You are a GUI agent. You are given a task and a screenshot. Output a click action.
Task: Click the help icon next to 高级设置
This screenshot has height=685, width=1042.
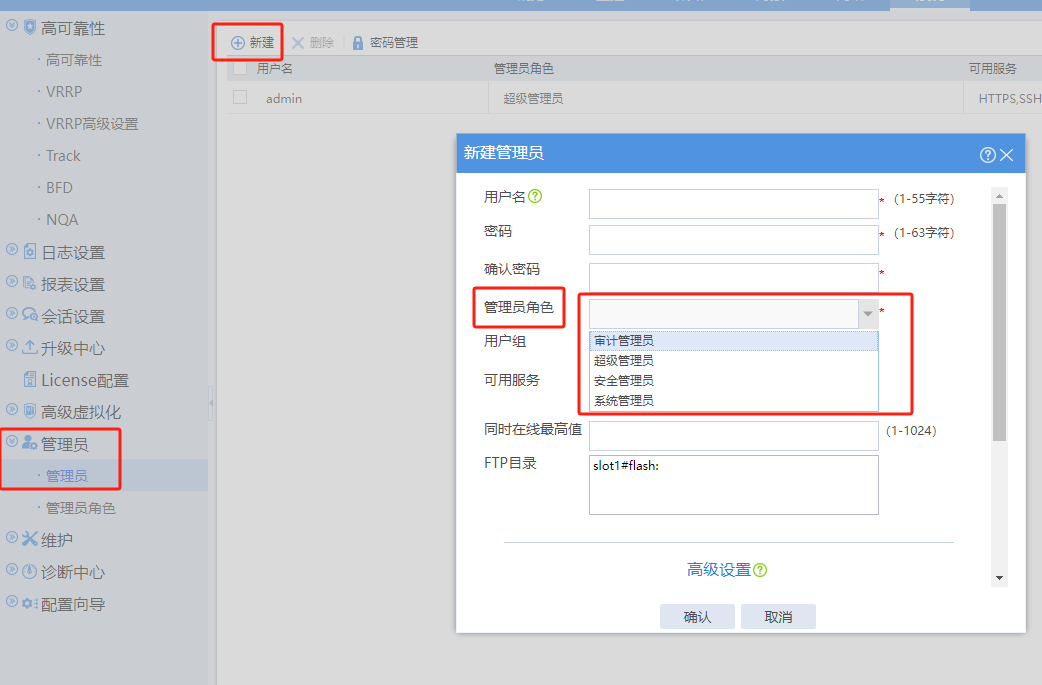point(760,570)
